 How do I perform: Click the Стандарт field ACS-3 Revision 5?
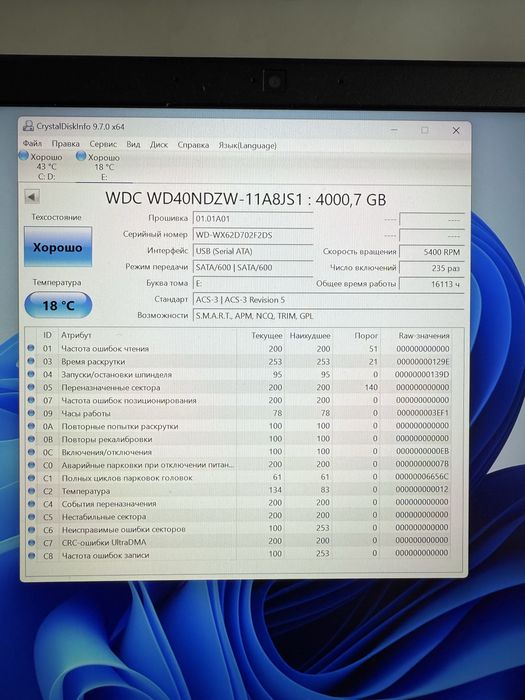click(329, 300)
